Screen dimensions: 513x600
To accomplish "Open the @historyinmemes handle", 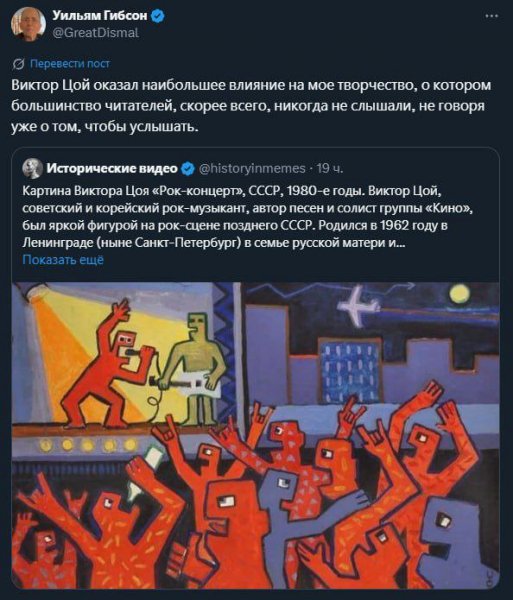I will 252,168.
